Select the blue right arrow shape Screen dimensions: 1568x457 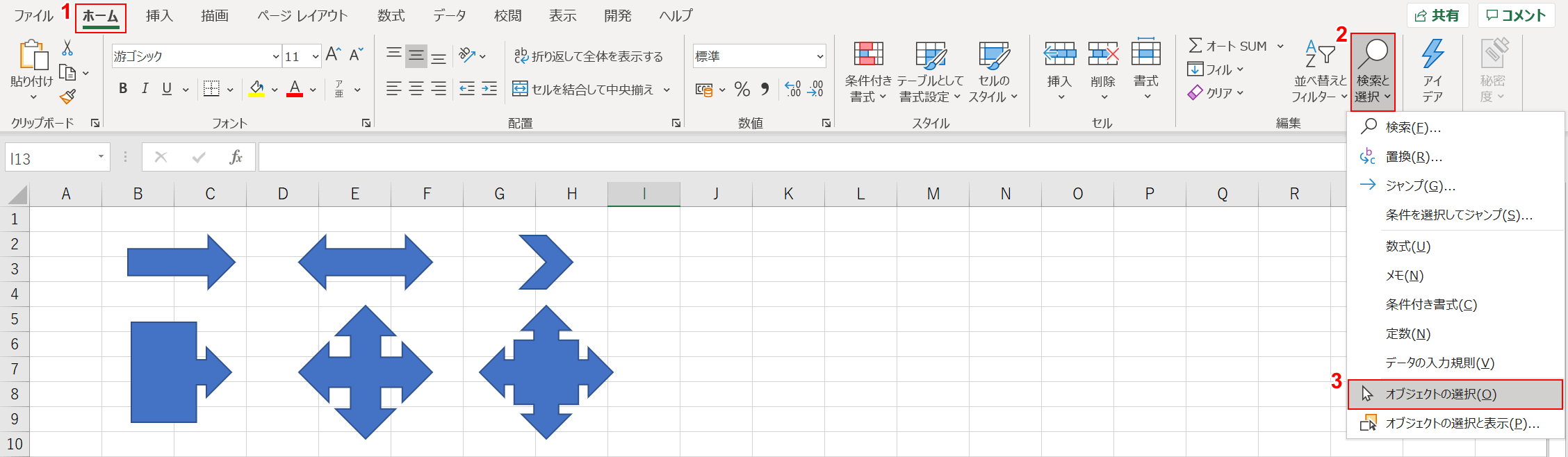coord(181,262)
